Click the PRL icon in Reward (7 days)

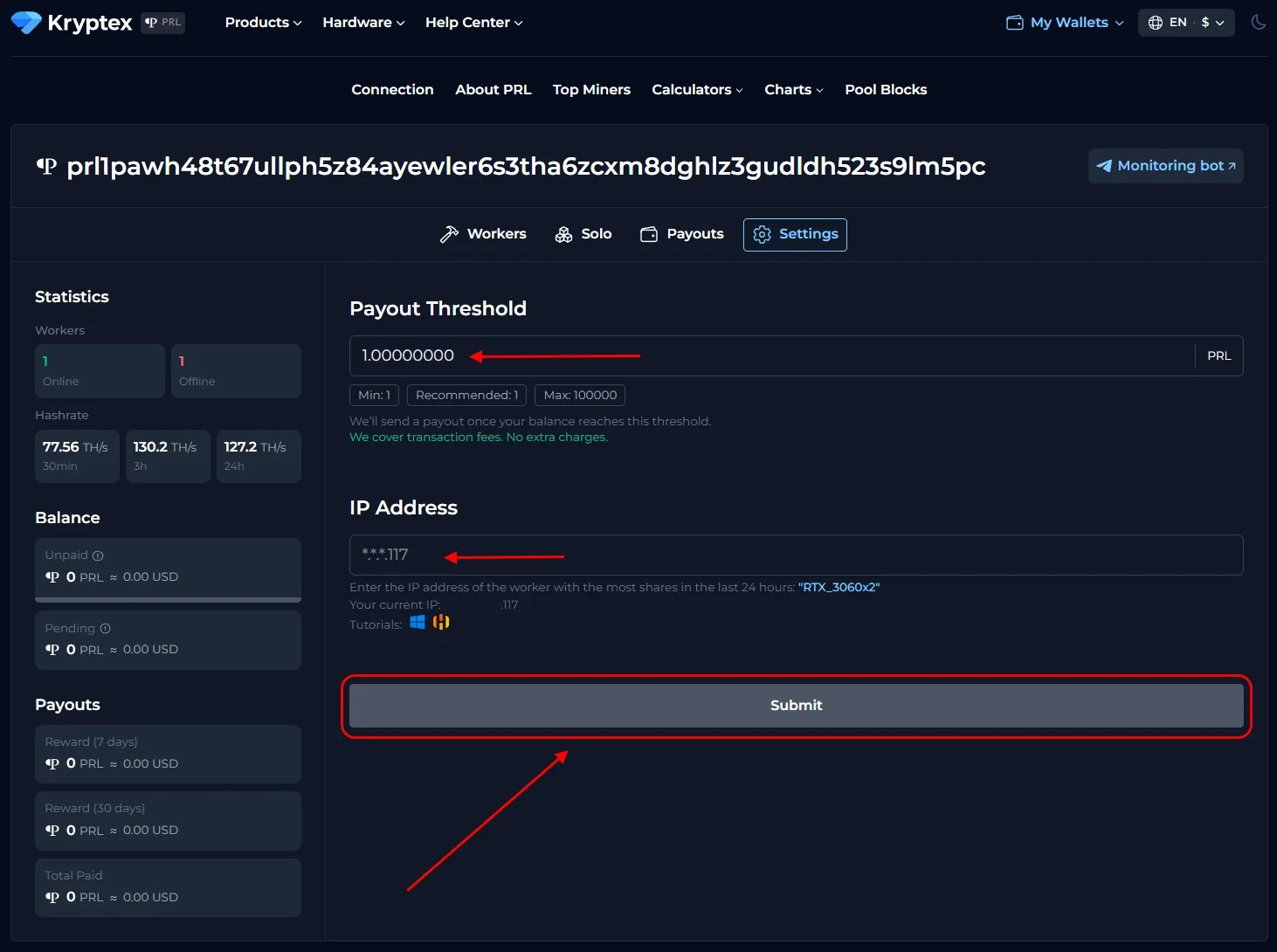(52, 763)
